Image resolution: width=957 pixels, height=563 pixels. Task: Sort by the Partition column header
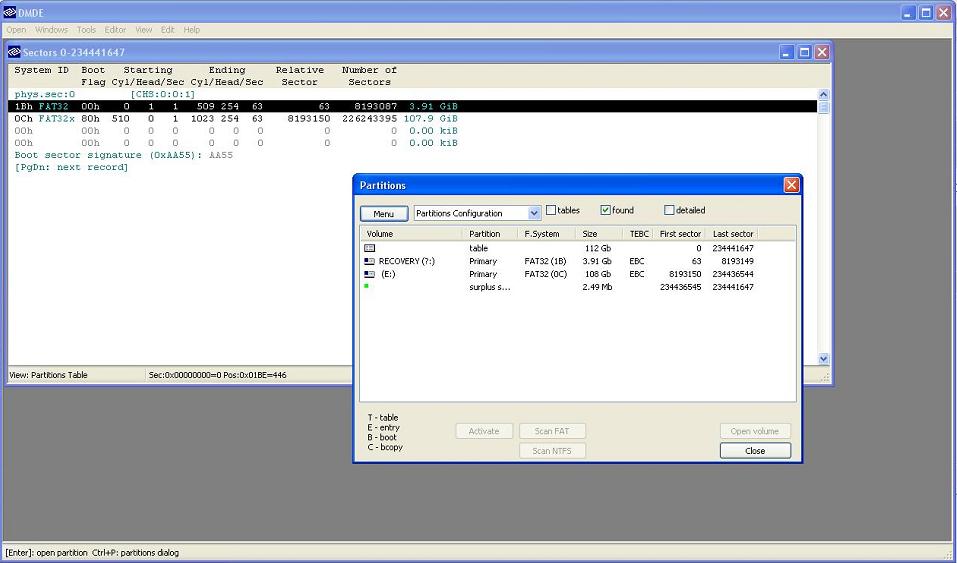[x=490, y=234]
